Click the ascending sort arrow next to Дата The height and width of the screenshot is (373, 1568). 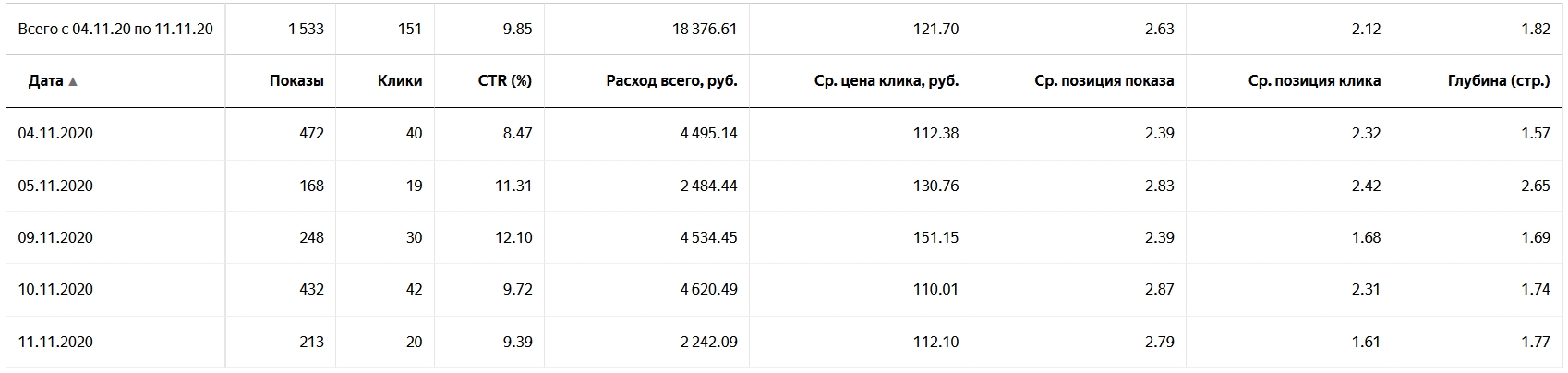(73, 81)
